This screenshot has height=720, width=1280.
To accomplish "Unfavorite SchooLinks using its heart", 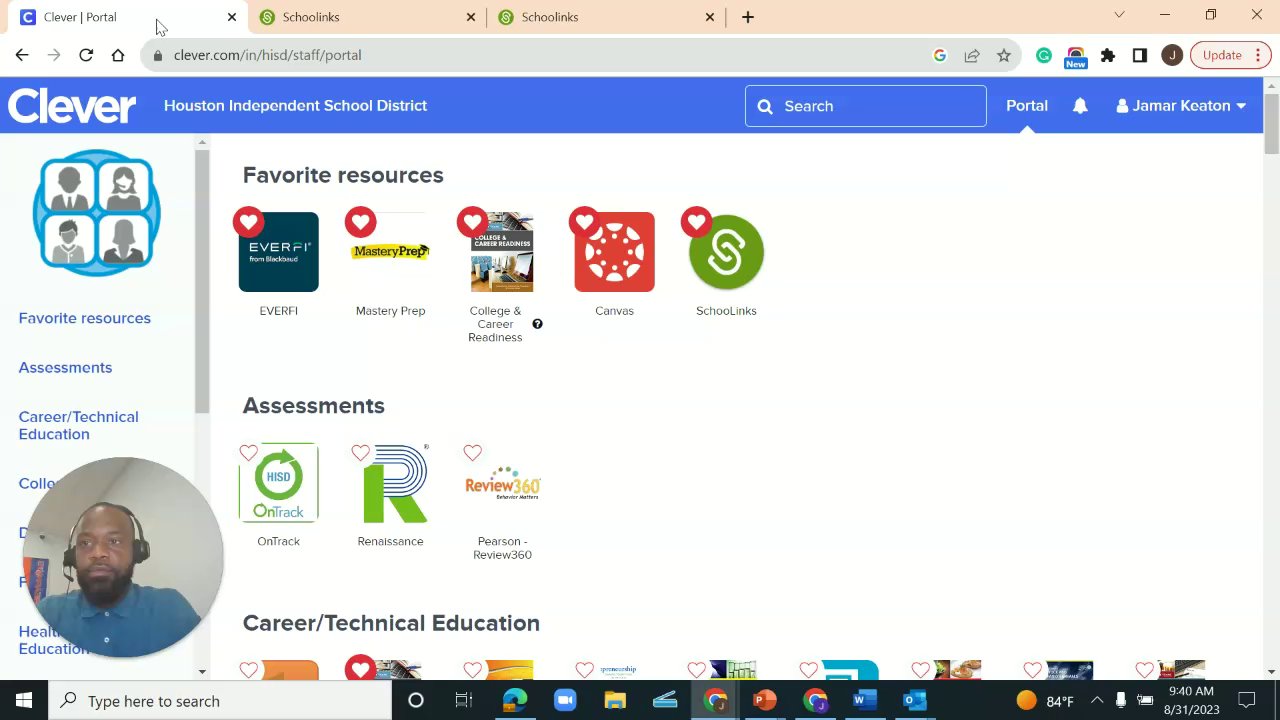I will click(x=696, y=222).
